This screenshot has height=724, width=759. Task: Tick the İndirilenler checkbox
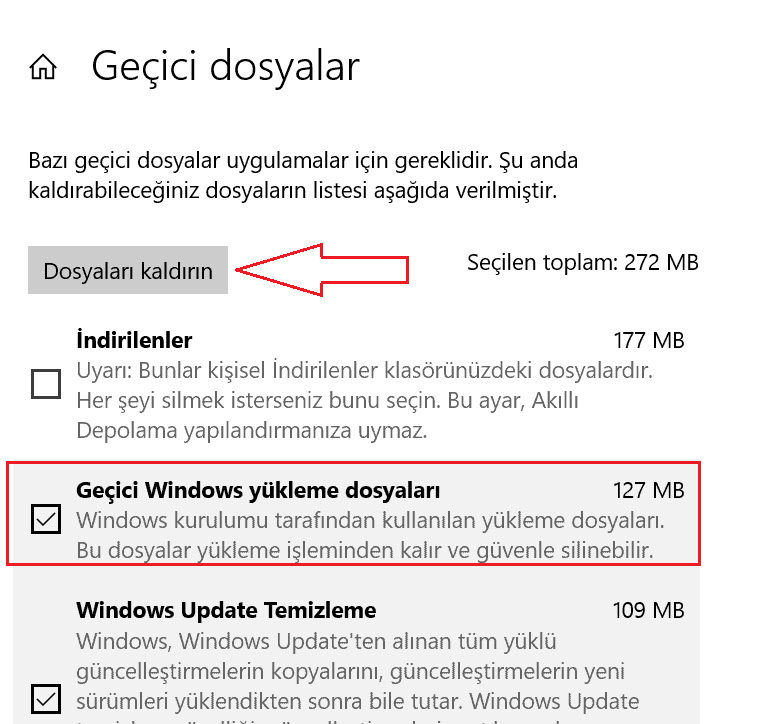click(x=46, y=384)
